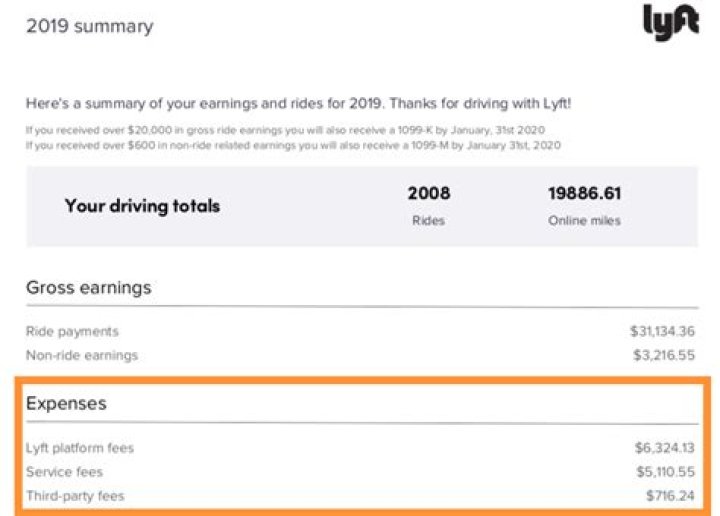Screen dimensions: 720x516
Task: Click the Expenses section header
Action: click(66, 404)
